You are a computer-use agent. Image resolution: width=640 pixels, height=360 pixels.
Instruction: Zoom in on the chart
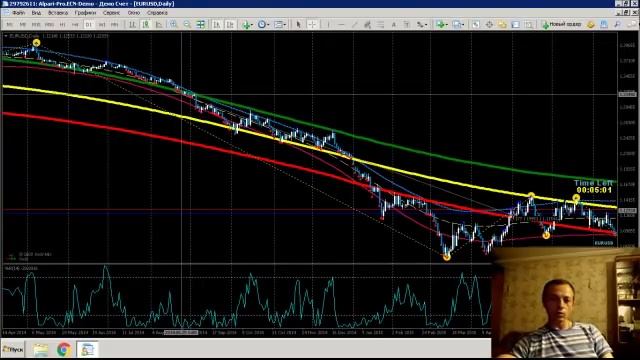[173, 24]
